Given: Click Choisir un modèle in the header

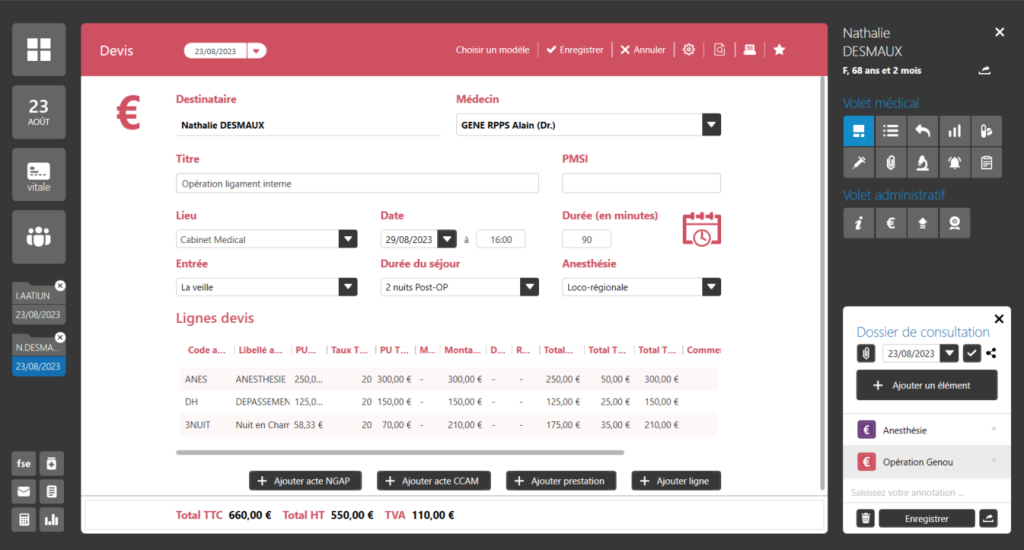Looking at the screenshot, I should (492, 50).
